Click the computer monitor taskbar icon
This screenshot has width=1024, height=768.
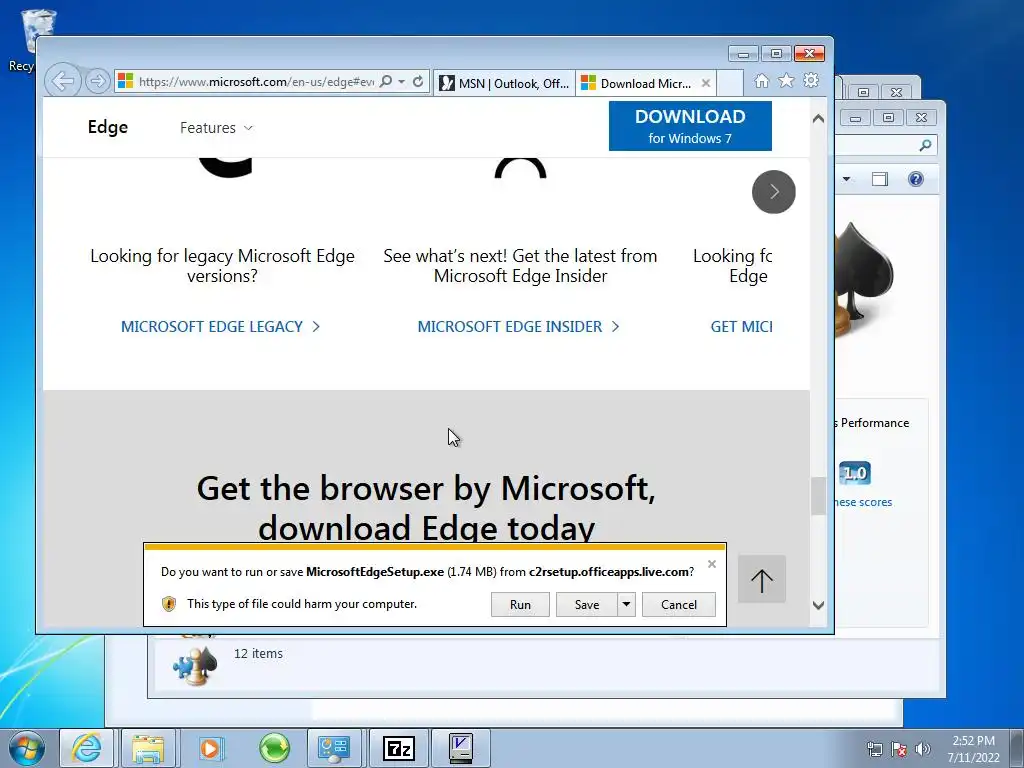[461, 748]
